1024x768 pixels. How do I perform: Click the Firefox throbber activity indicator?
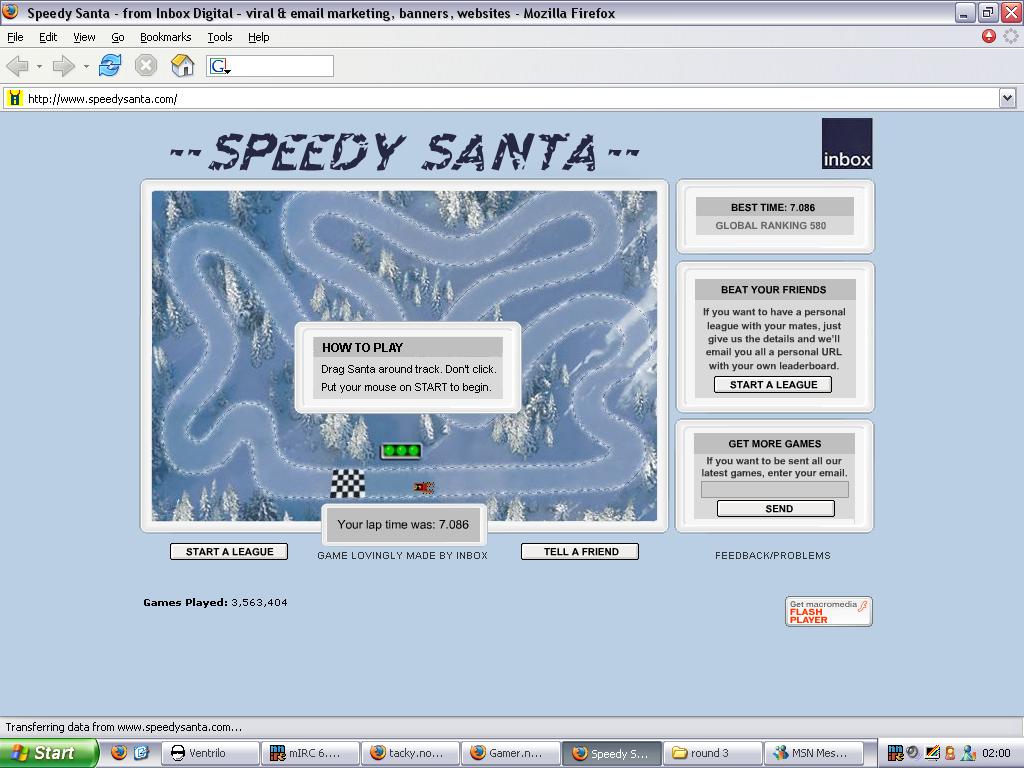pos(1011,37)
